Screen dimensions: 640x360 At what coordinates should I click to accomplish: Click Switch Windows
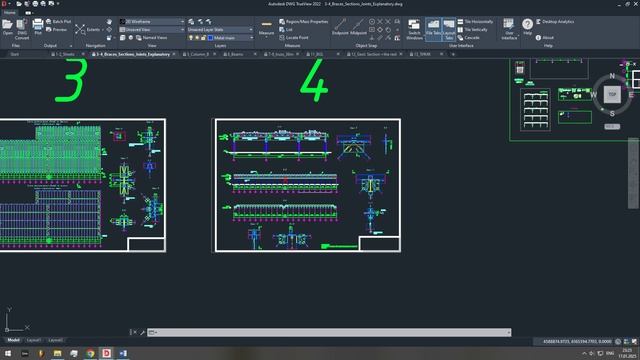pyautogui.click(x=414, y=29)
